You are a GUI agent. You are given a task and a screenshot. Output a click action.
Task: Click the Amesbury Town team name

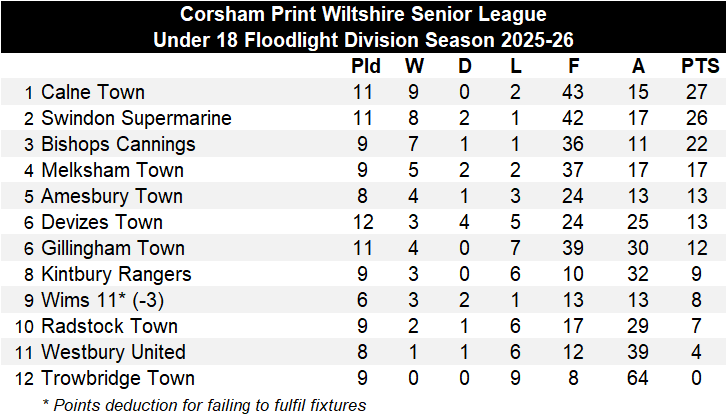112,196
